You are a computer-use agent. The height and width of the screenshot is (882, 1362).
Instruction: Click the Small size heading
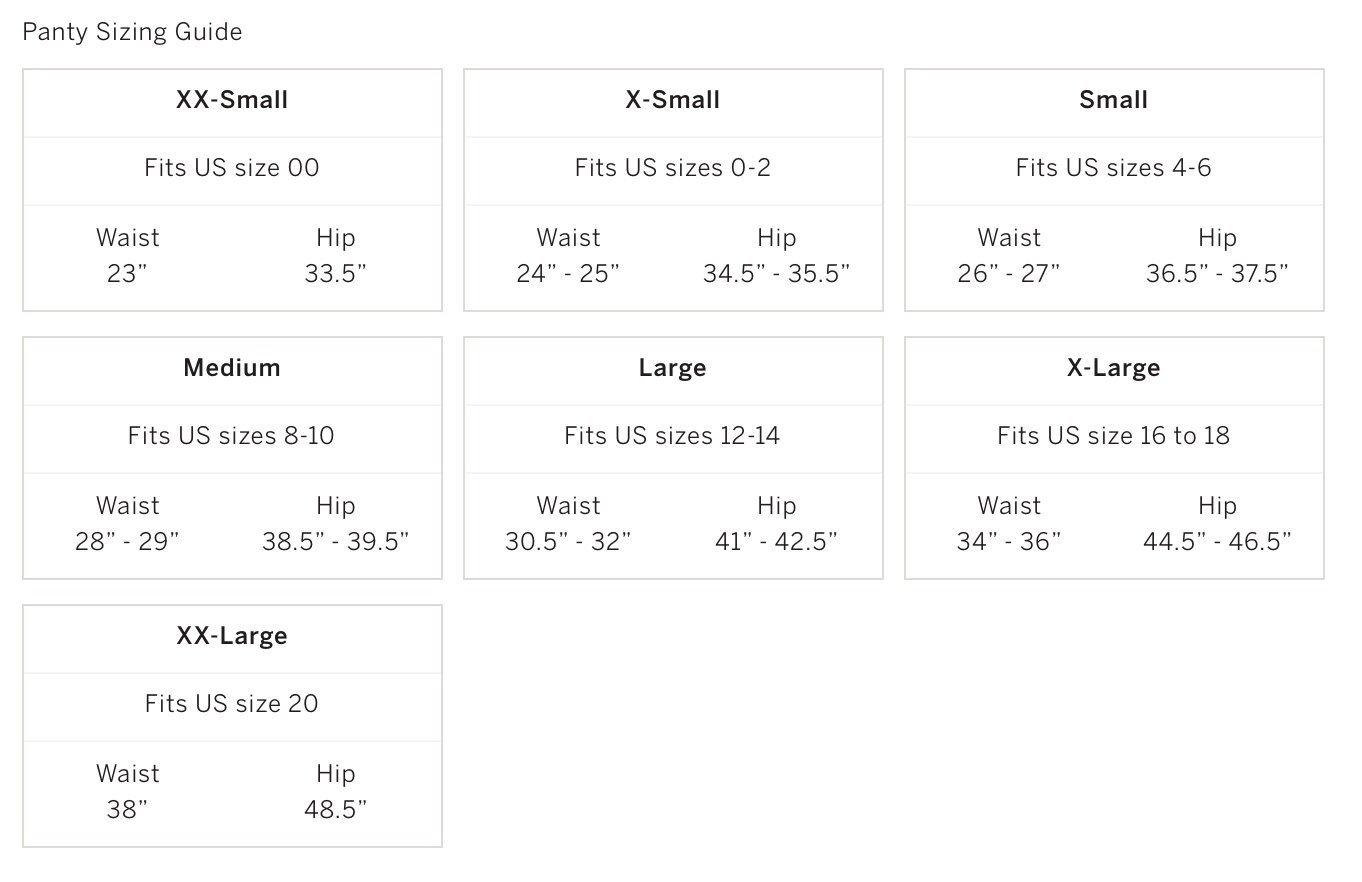[1114, 100]
